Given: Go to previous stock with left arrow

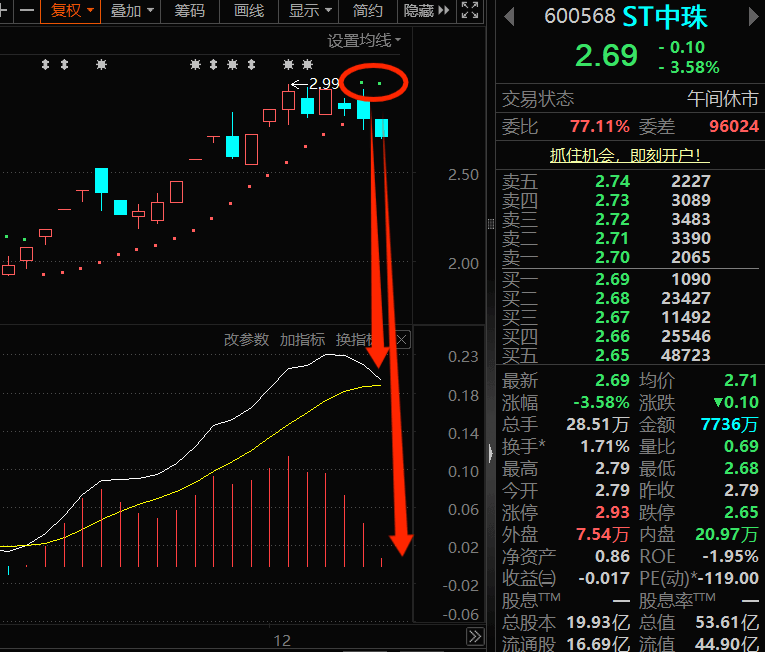Looking at the screenshot, I should [509, 17].
